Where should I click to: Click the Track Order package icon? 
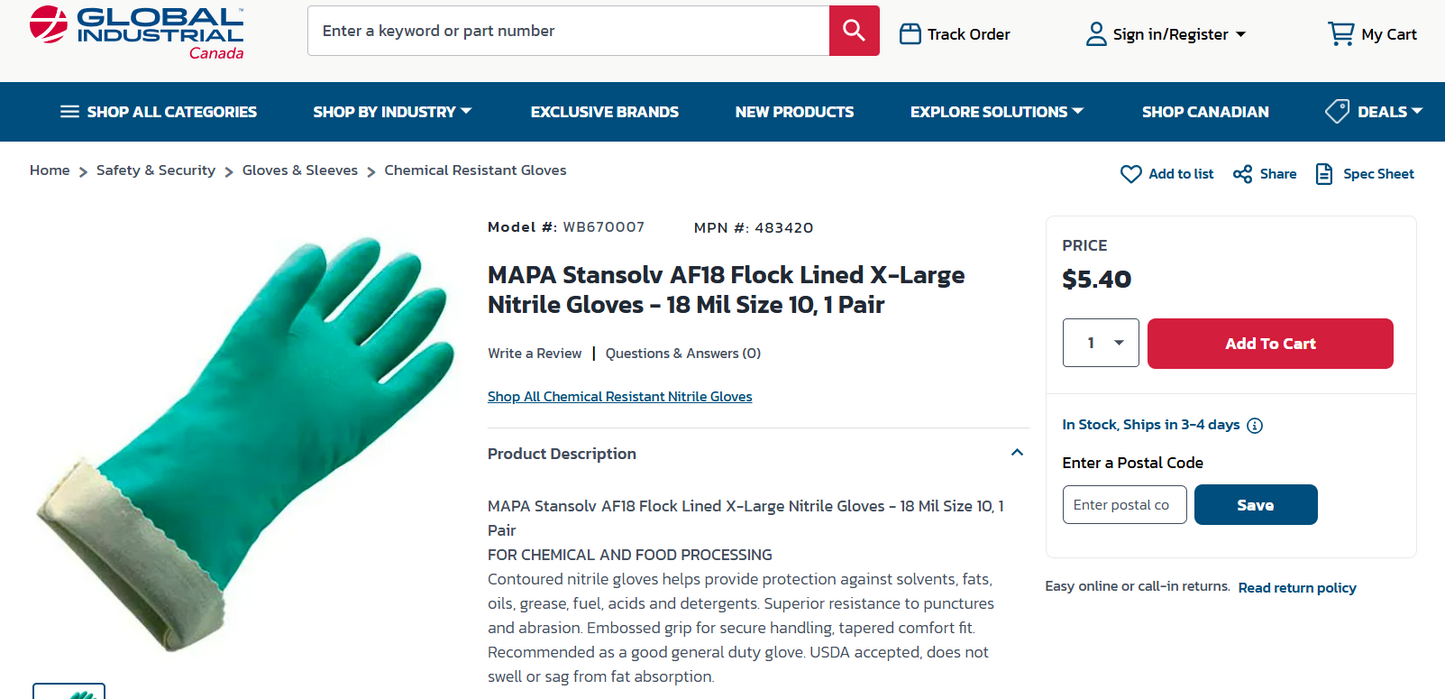tap(910, 33)
